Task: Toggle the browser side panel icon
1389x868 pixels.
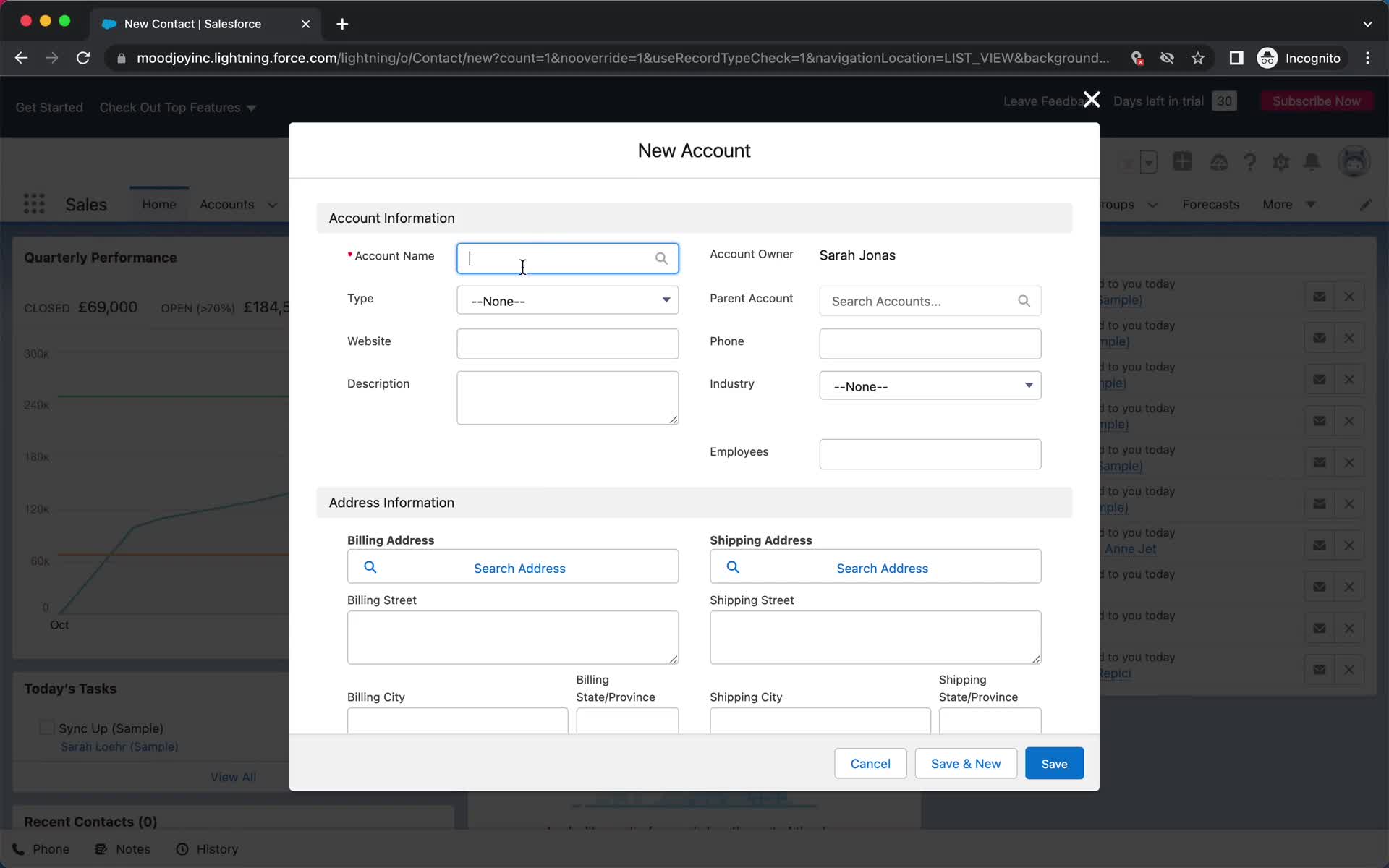Action: pyautogui.click(x=1236, y=58)
